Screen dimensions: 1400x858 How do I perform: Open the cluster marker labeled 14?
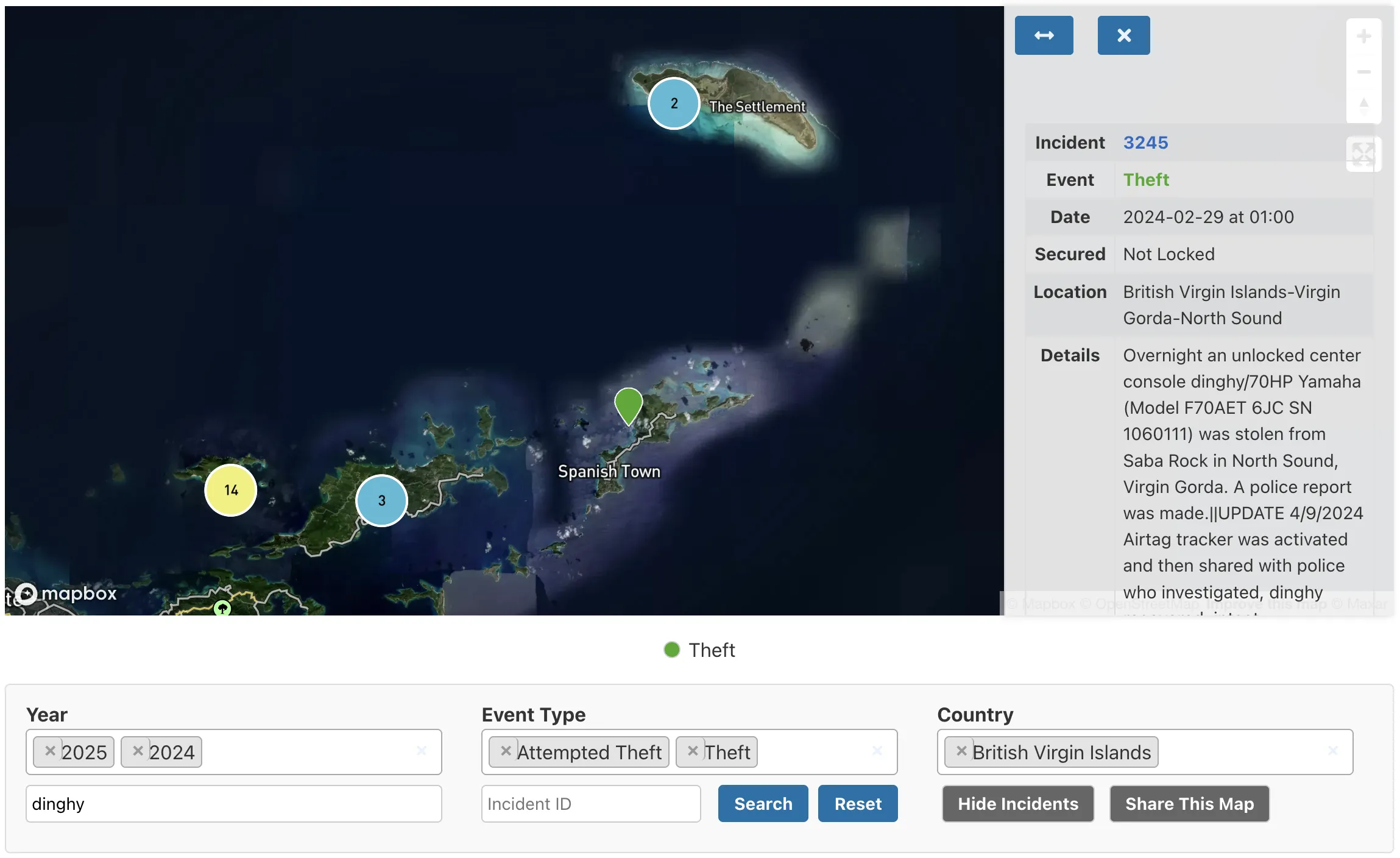point(230,490)
